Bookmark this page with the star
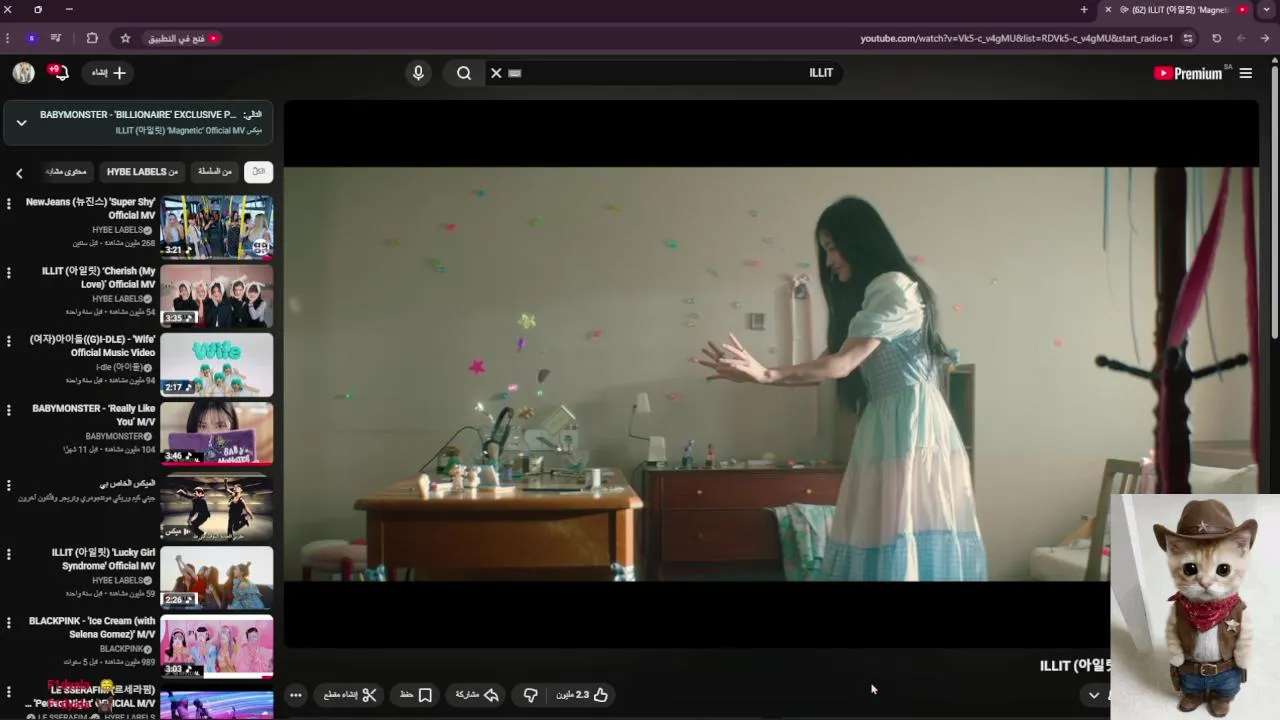 (125, 38)
